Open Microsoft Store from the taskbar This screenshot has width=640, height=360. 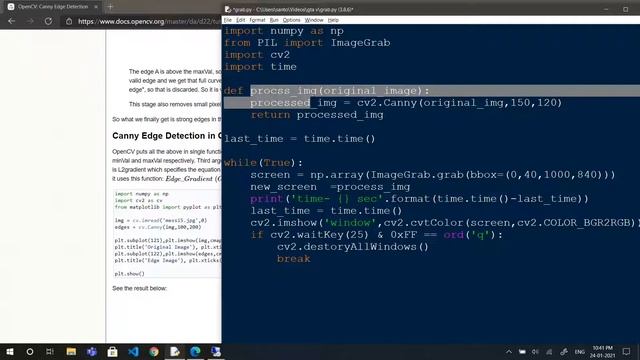(112, 351)
